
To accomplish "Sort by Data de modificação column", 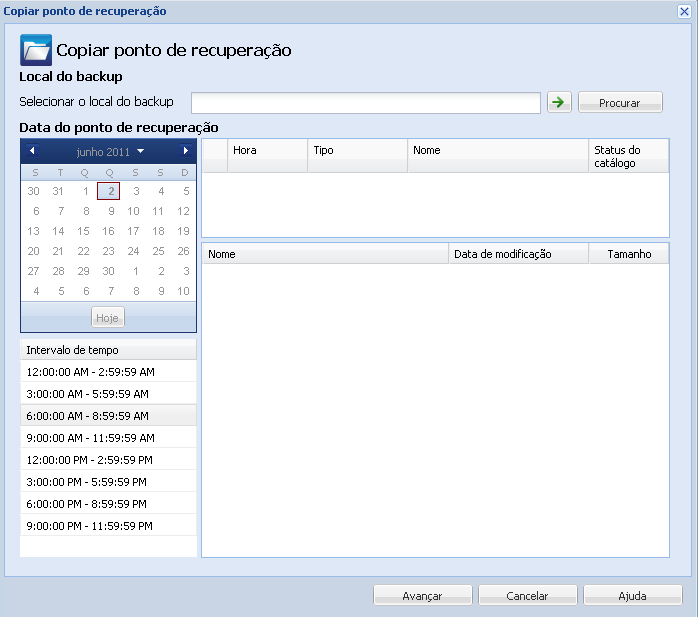I will coord(519,254).
